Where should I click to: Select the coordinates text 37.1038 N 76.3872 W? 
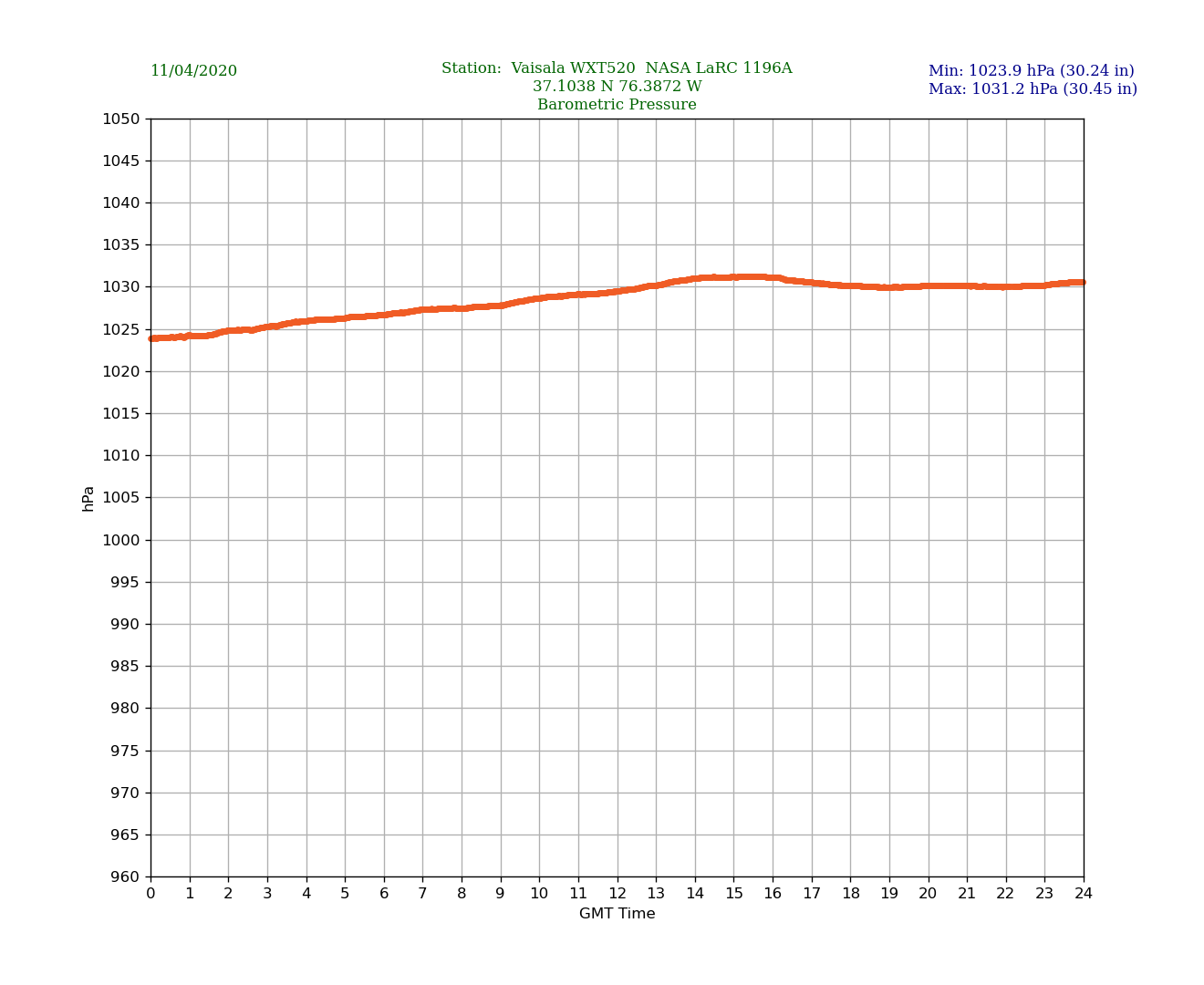(x=617, y=87)
